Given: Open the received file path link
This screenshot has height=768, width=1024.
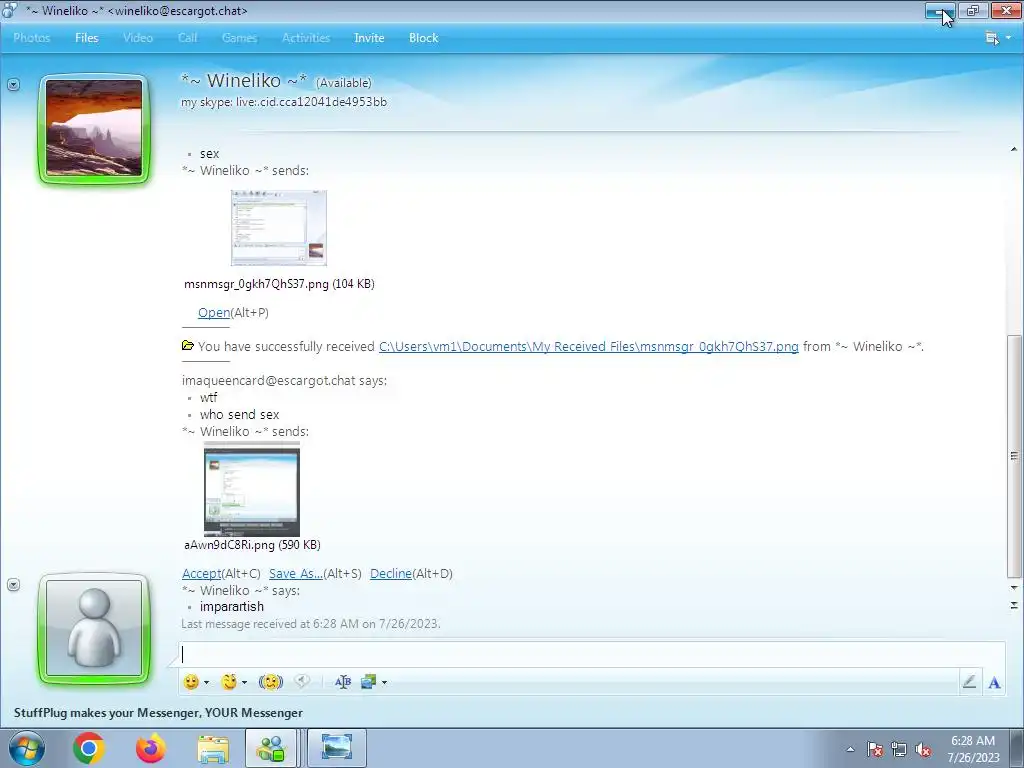Looking at the screenshot, I should point(588,346).
